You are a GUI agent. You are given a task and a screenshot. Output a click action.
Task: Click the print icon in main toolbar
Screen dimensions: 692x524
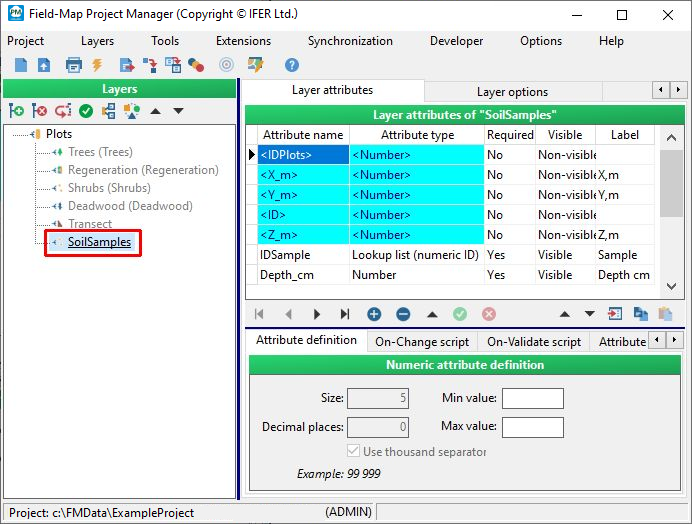point(73,65)
